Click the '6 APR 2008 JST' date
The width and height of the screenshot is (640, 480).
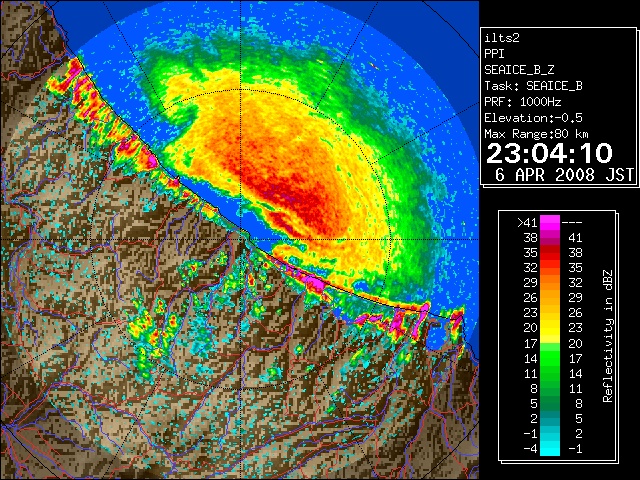pos(564,175)
